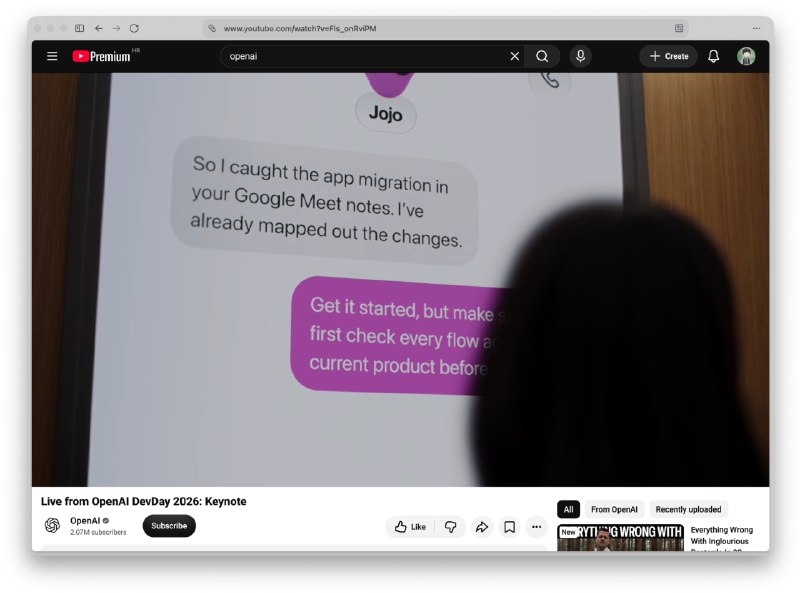Click the YouTube Premium logo

coord(101,56)
